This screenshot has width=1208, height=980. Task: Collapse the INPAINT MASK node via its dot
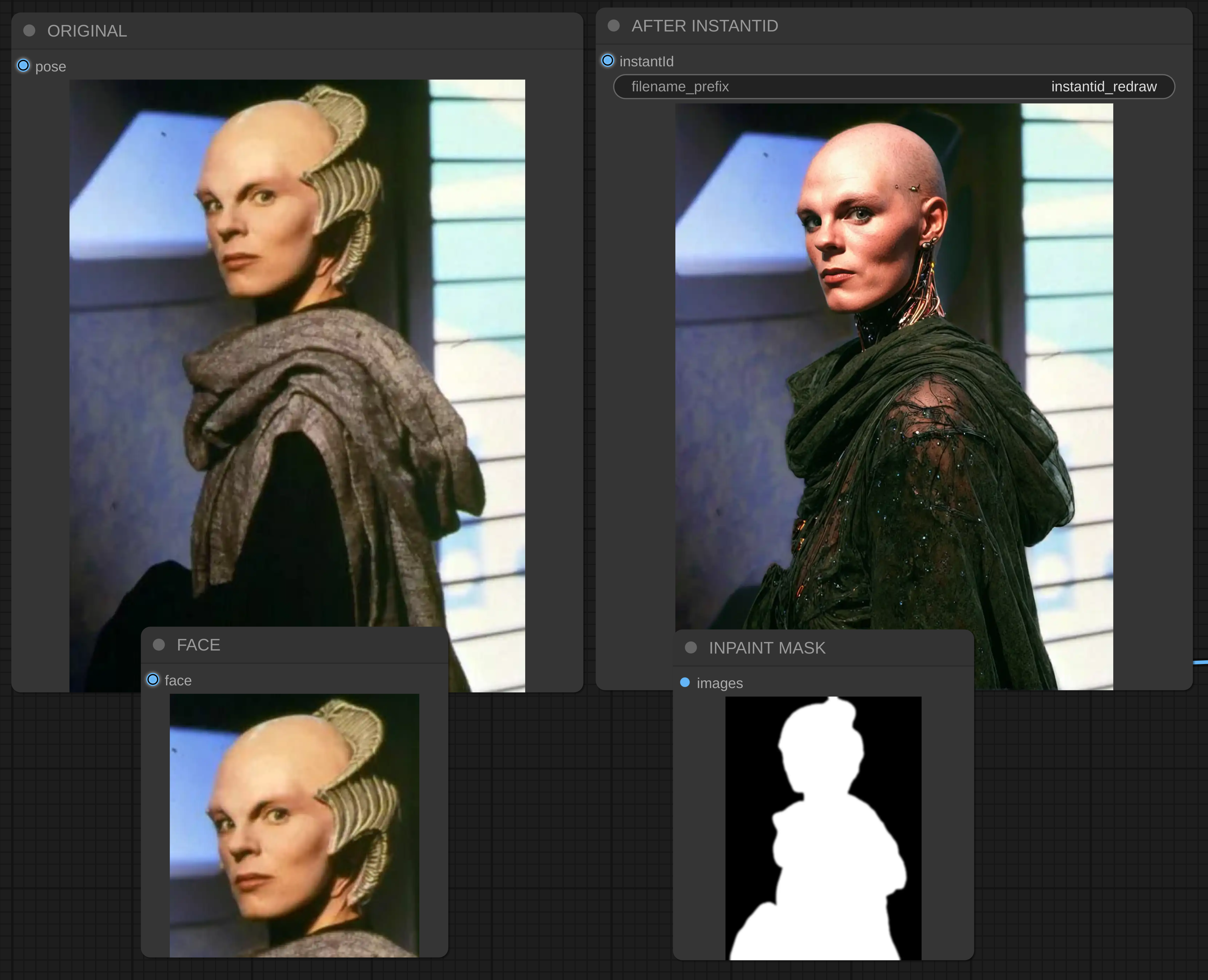click(691, 647)
